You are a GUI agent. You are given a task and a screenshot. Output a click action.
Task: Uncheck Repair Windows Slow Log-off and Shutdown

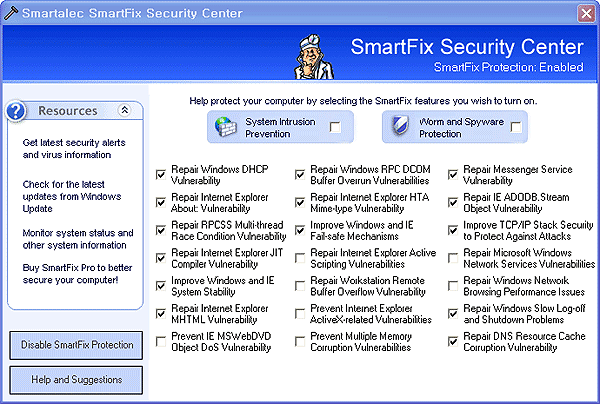453,314
